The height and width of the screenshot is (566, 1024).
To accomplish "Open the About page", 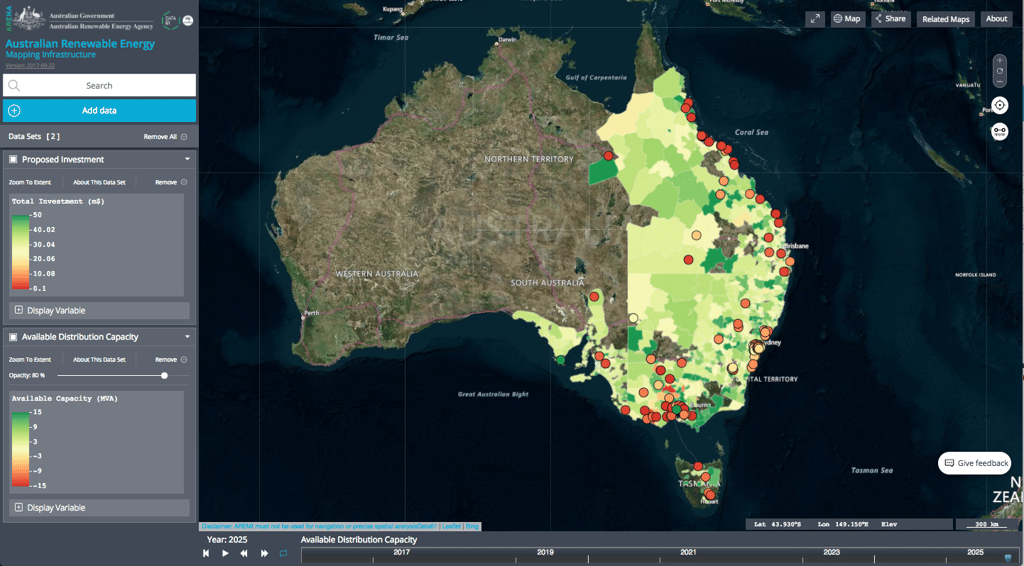I will click(x=996, y=19).
